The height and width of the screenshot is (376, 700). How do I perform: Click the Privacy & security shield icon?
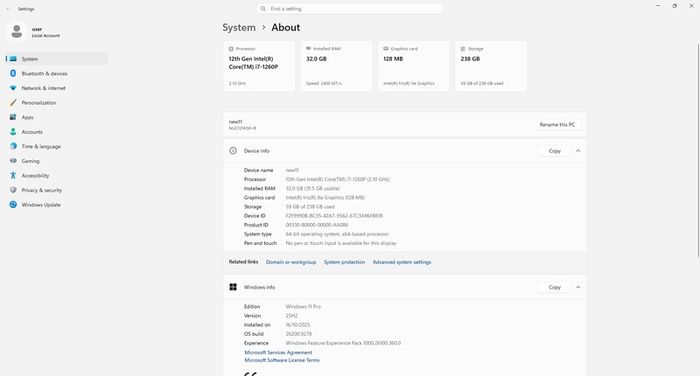13,190
